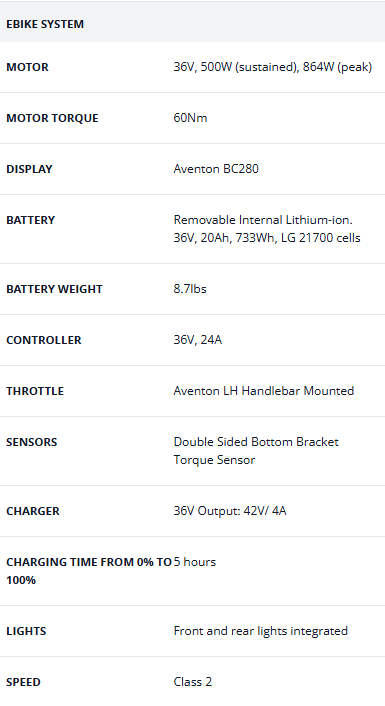Select the SENSORS row label
The height and width of the screenshot is (706, 385).
32,442
